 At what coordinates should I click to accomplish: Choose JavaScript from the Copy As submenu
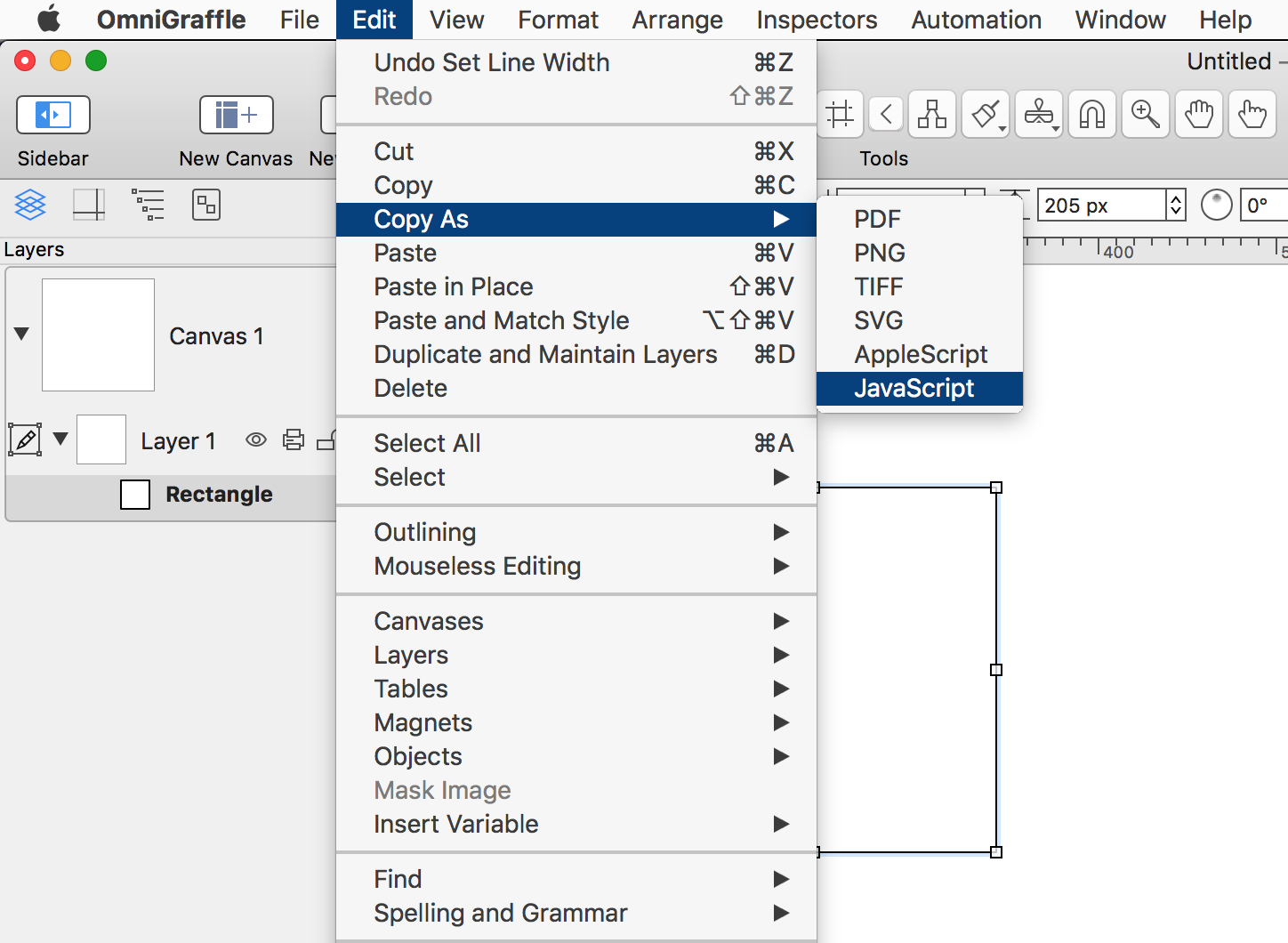[x=914, y=389]
